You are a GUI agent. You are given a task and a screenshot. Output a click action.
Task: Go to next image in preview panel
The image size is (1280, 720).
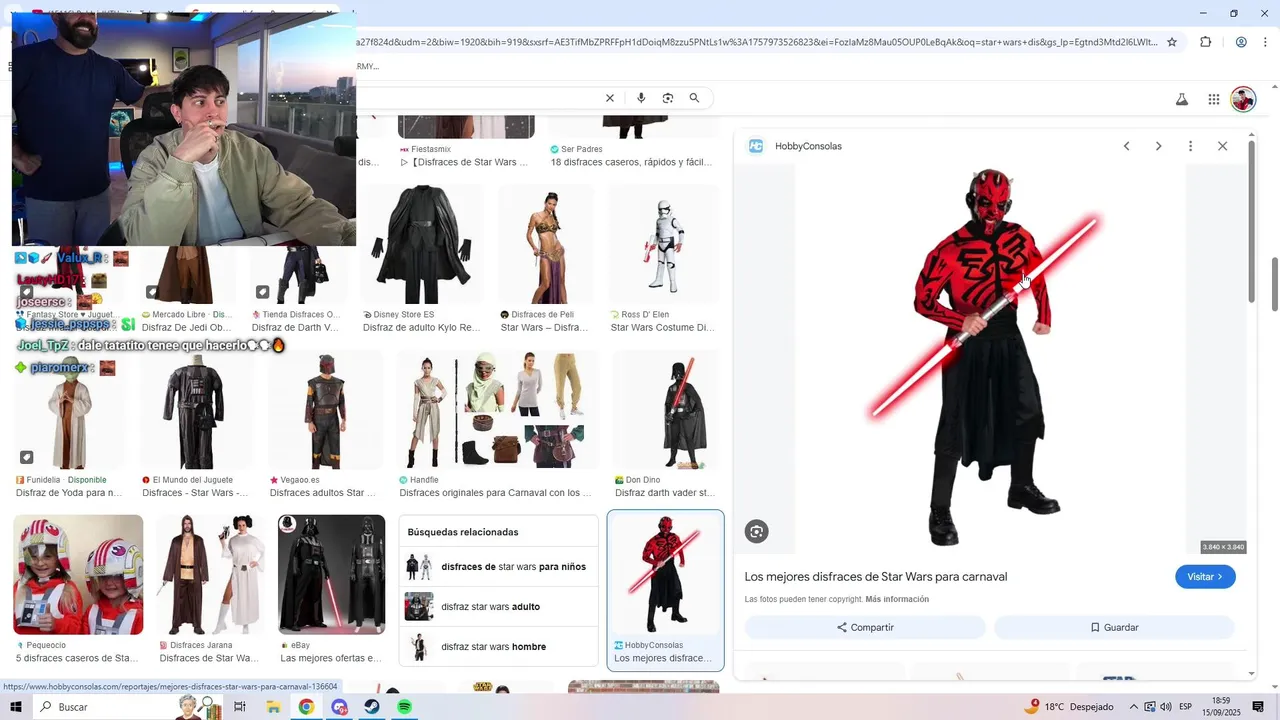pos(1158,146)
